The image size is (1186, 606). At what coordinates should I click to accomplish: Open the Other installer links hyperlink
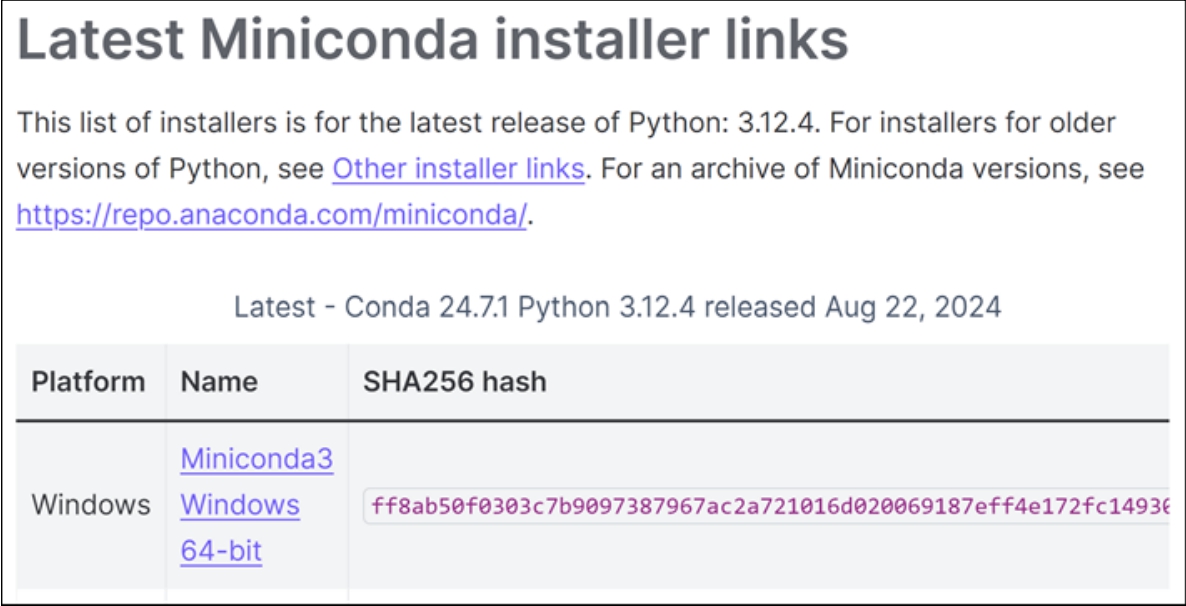[x=458, y=169]
